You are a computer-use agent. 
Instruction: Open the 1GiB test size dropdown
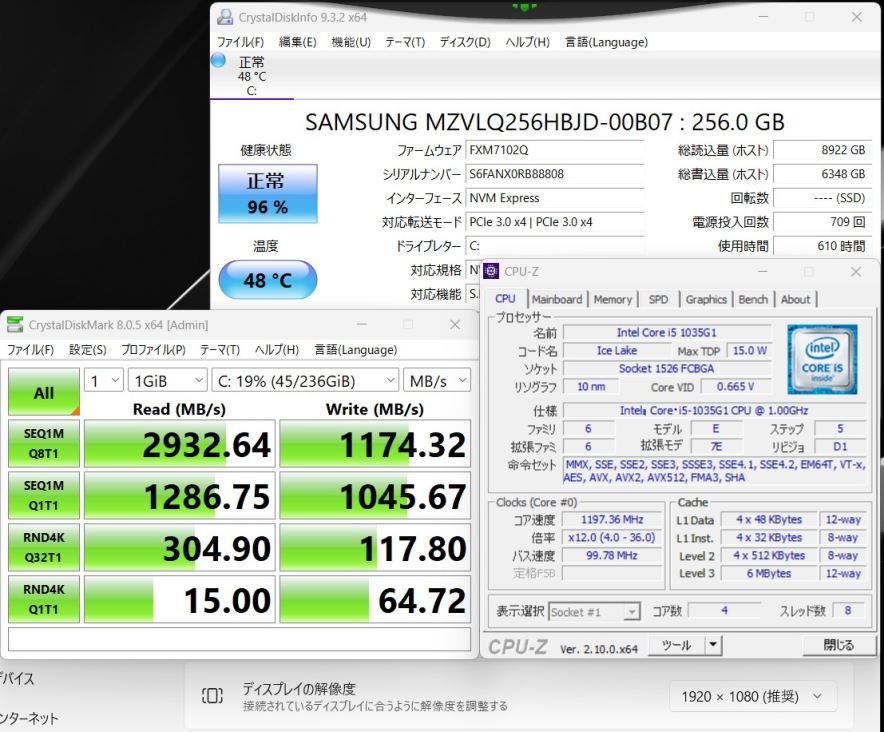(x=167, y=381)
